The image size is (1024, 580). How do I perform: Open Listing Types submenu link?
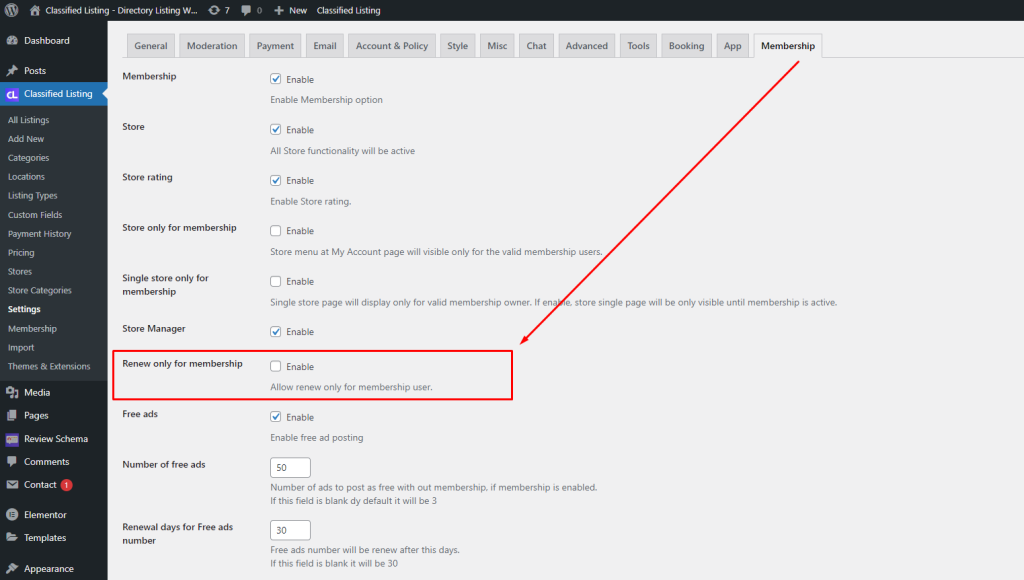pyautogui.click(x=33, y=196)
